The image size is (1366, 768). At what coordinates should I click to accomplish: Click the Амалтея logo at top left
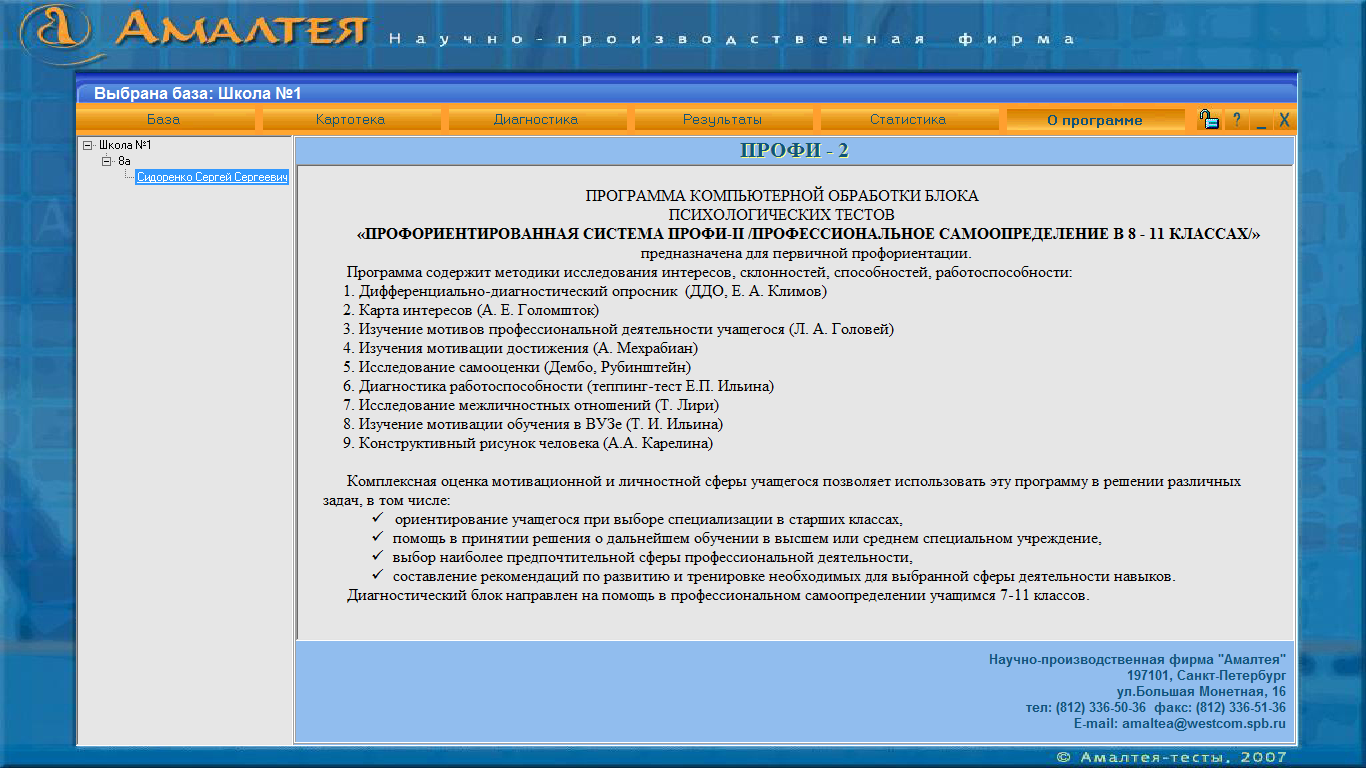pos(195,33)
